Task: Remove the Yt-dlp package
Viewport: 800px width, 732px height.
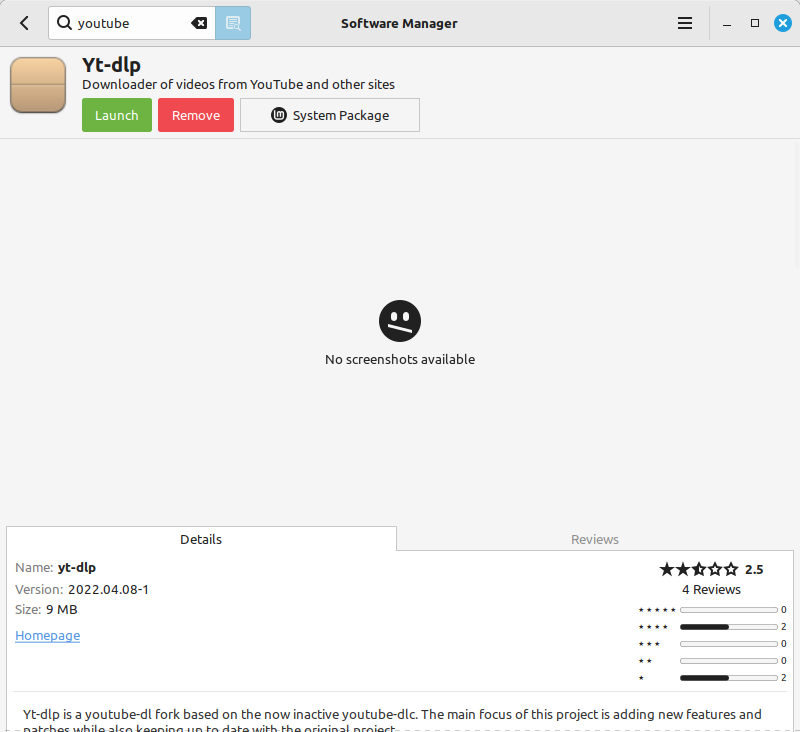Action: (x=196, y=115)
